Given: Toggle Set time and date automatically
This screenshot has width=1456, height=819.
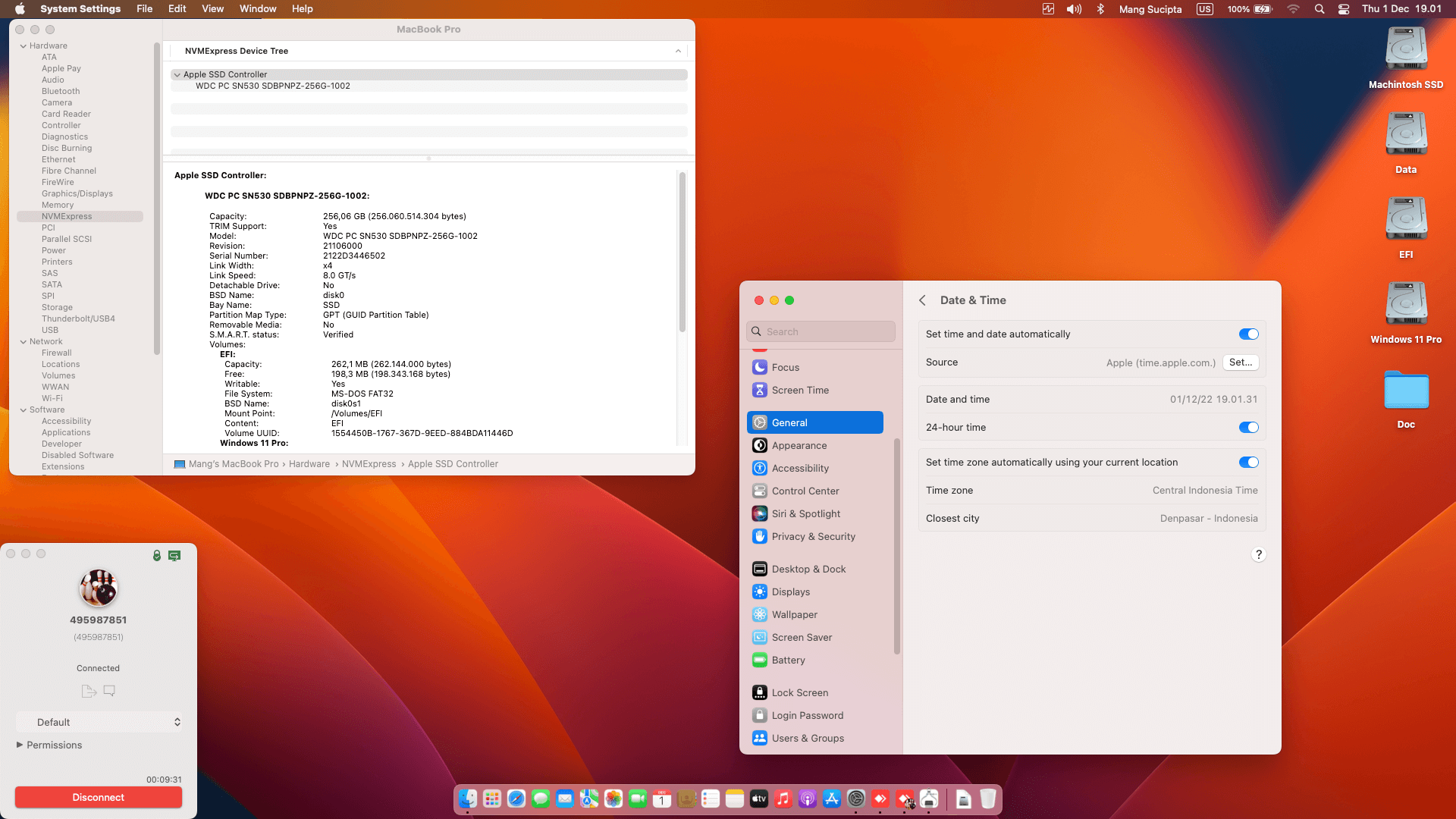Looking at the screenshot, I should pos(1248,334).
